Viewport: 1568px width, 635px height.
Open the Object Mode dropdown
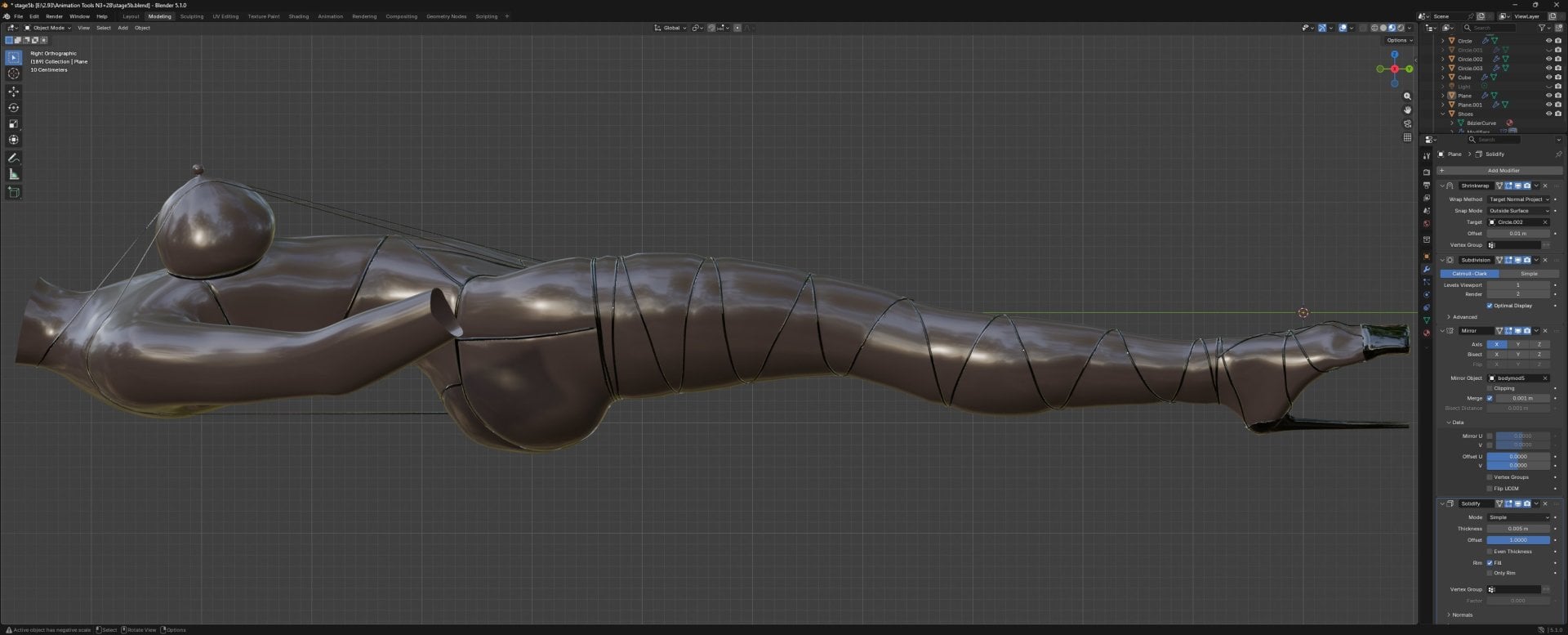(x=48, y=28)
